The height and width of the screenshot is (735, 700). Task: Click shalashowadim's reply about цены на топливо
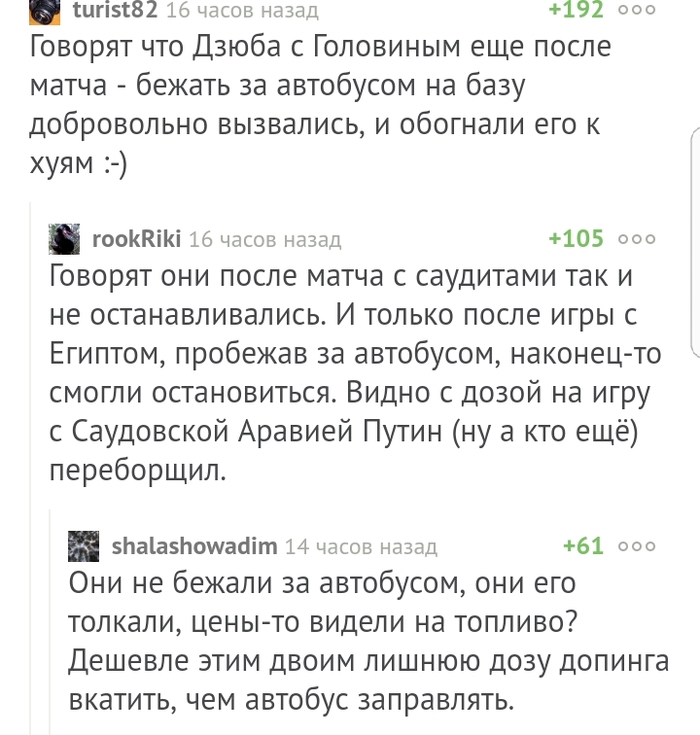pos(350,640)
